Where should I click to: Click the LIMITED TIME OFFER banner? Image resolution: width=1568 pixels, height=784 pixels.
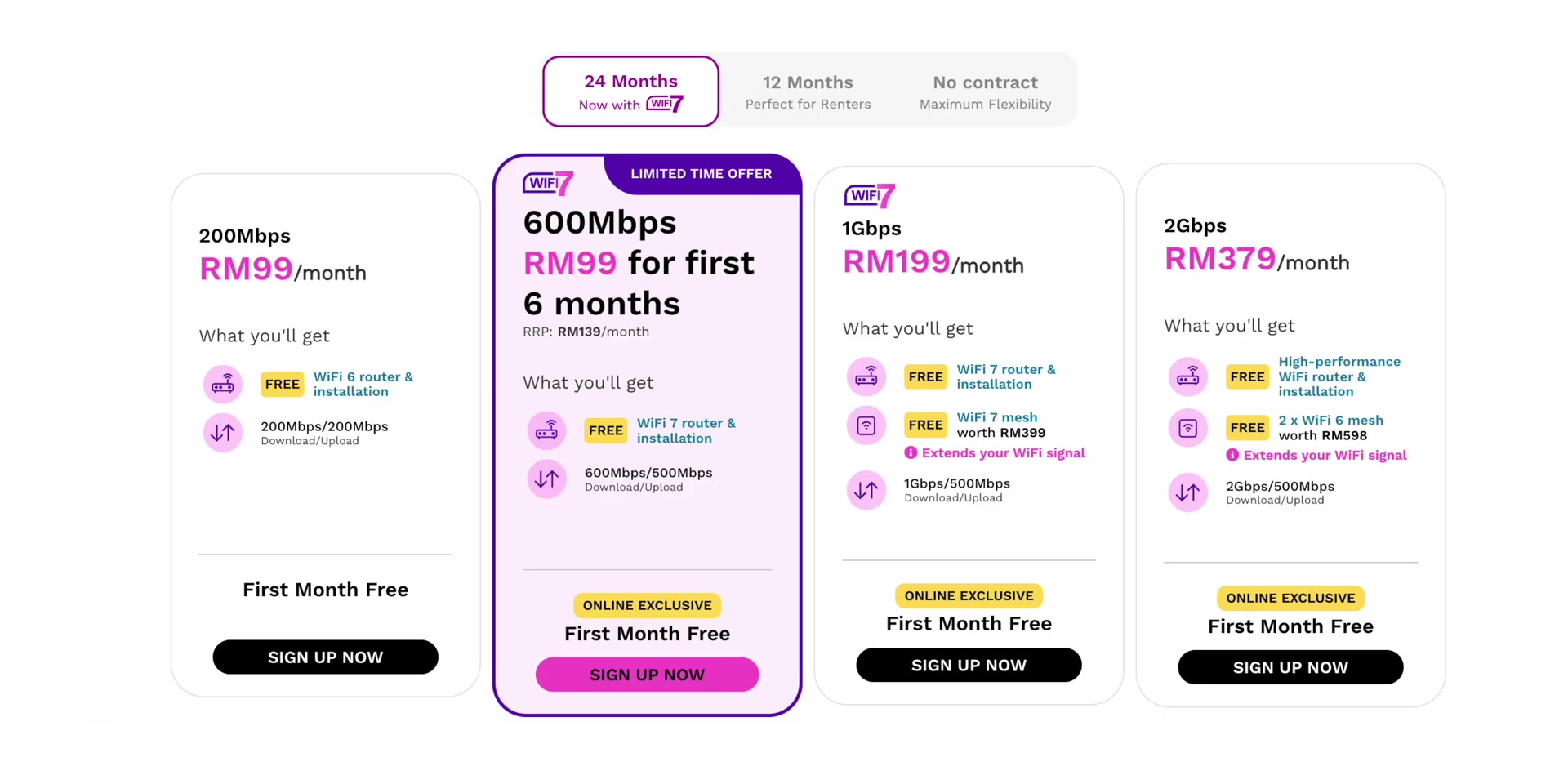click(x=701, y=174)
